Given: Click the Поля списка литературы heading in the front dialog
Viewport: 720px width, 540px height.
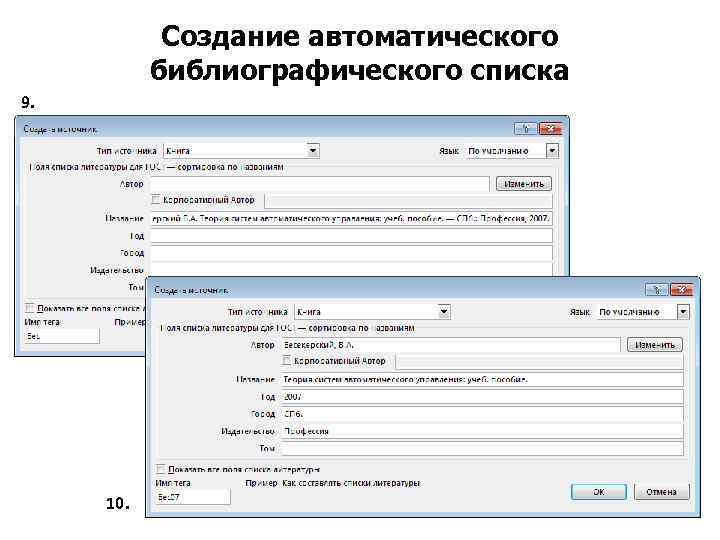Looking at the screenshot, I should coord(287,328).
